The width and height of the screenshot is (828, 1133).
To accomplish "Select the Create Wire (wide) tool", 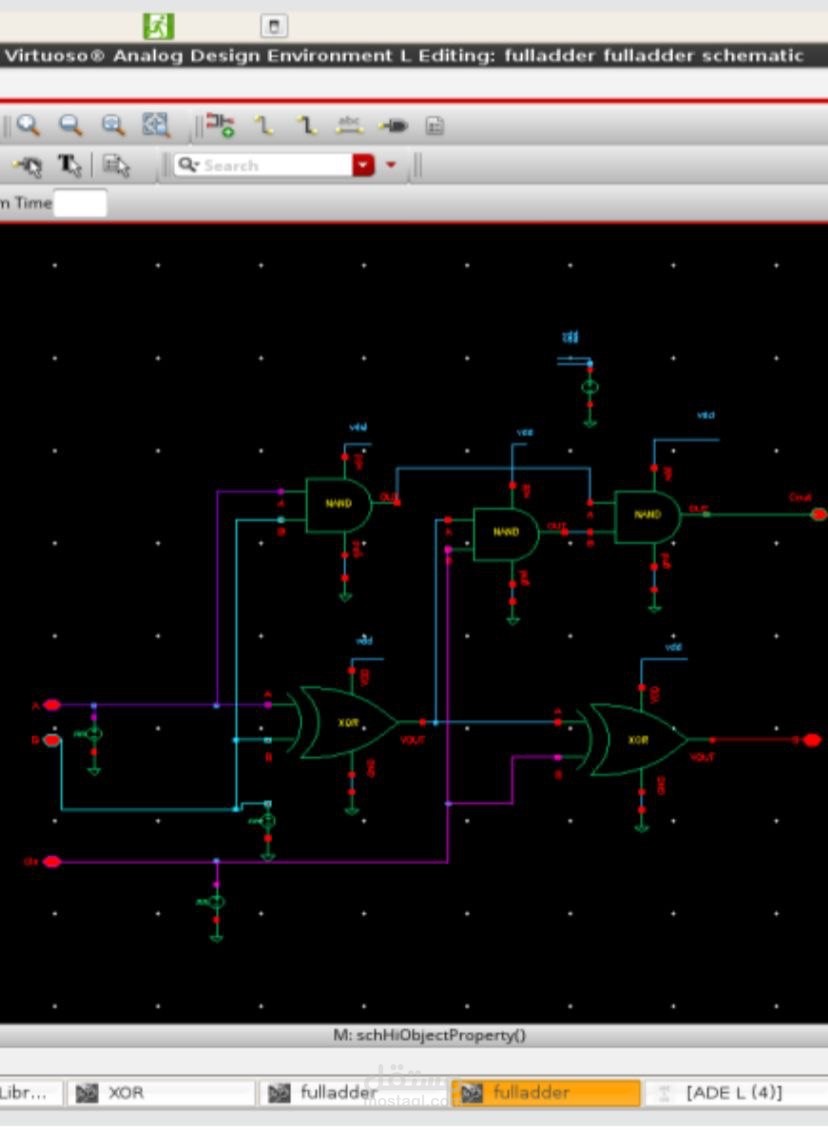I will click(307, 125).
